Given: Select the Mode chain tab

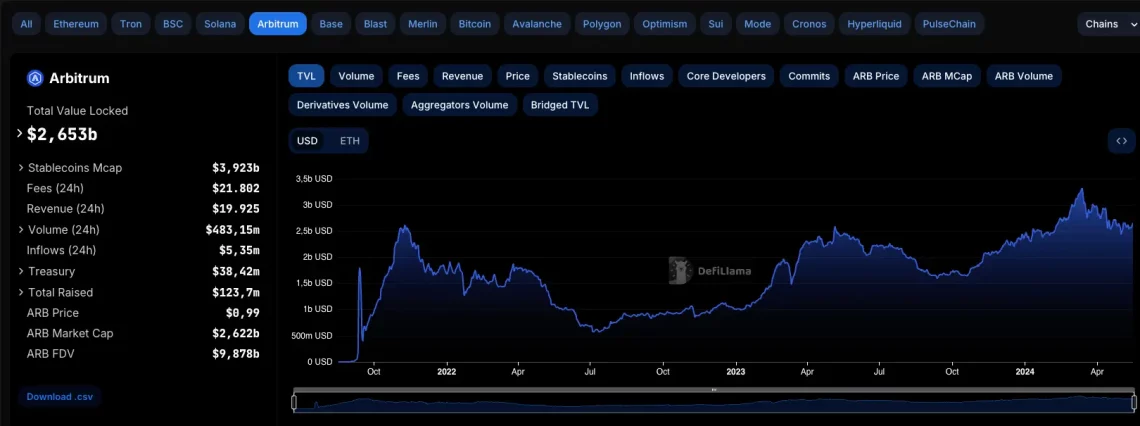Looking at the screenshot, I should 758,24.
